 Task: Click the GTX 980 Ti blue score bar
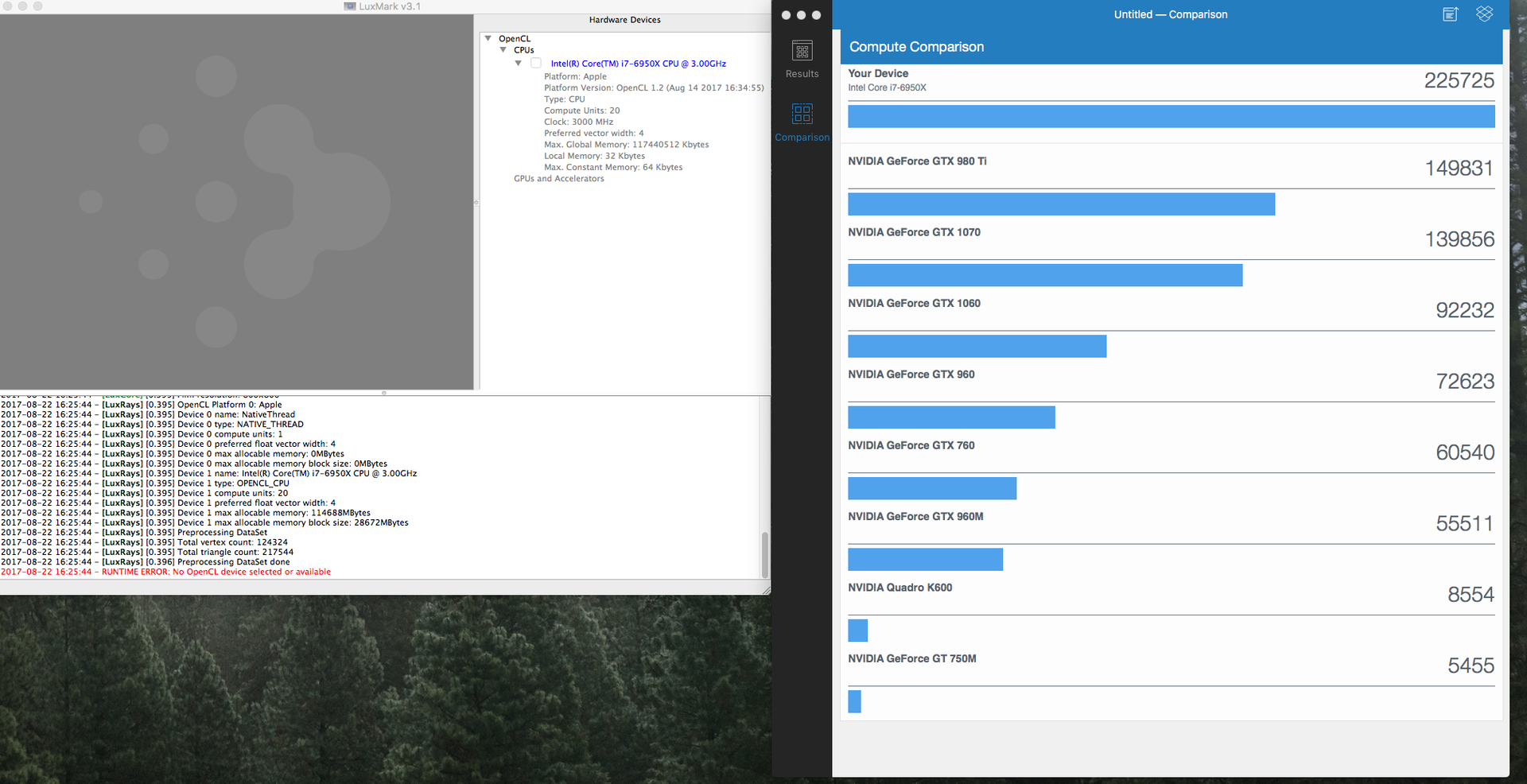coord(1062,204)
